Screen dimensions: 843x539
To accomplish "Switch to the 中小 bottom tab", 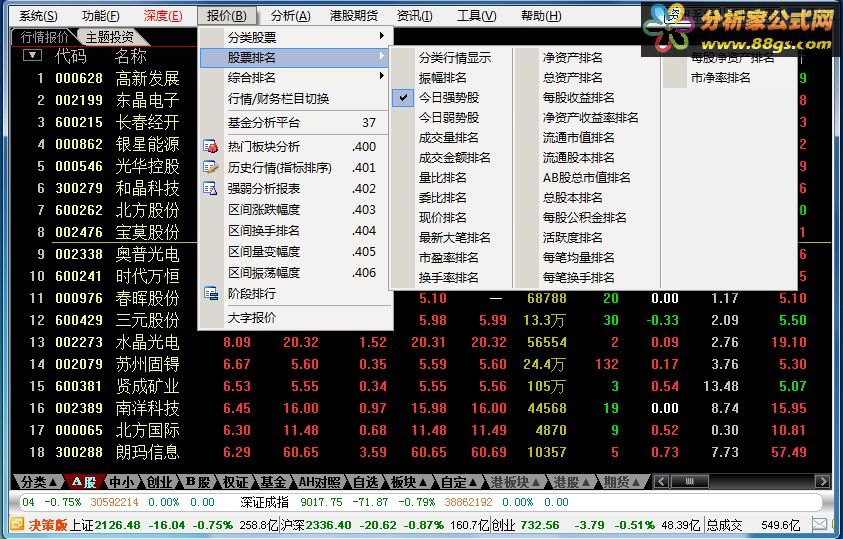I will (122, 482).
